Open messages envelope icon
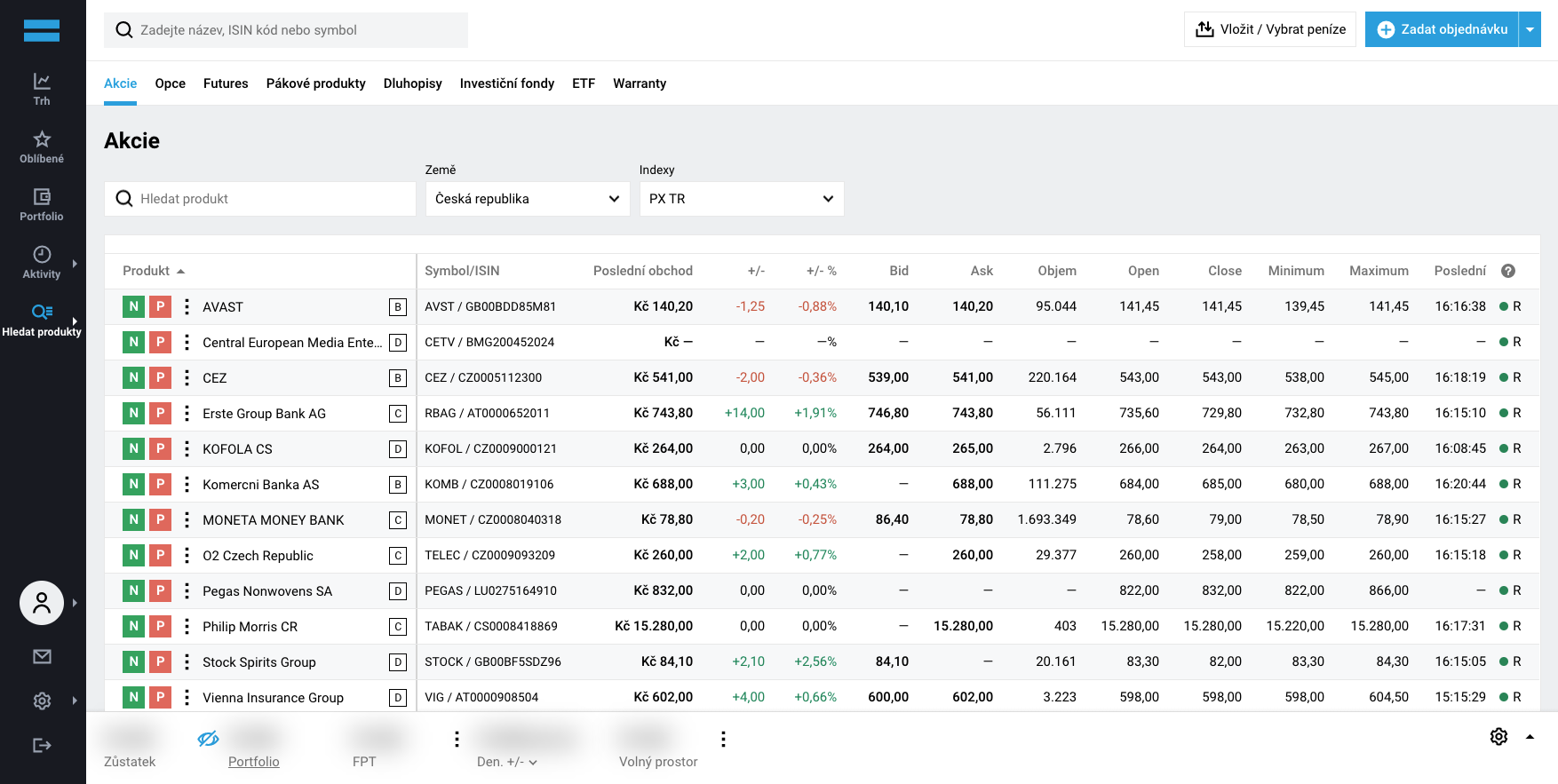The height and width of the screenshot is (784, 1558). pos(42,656)
